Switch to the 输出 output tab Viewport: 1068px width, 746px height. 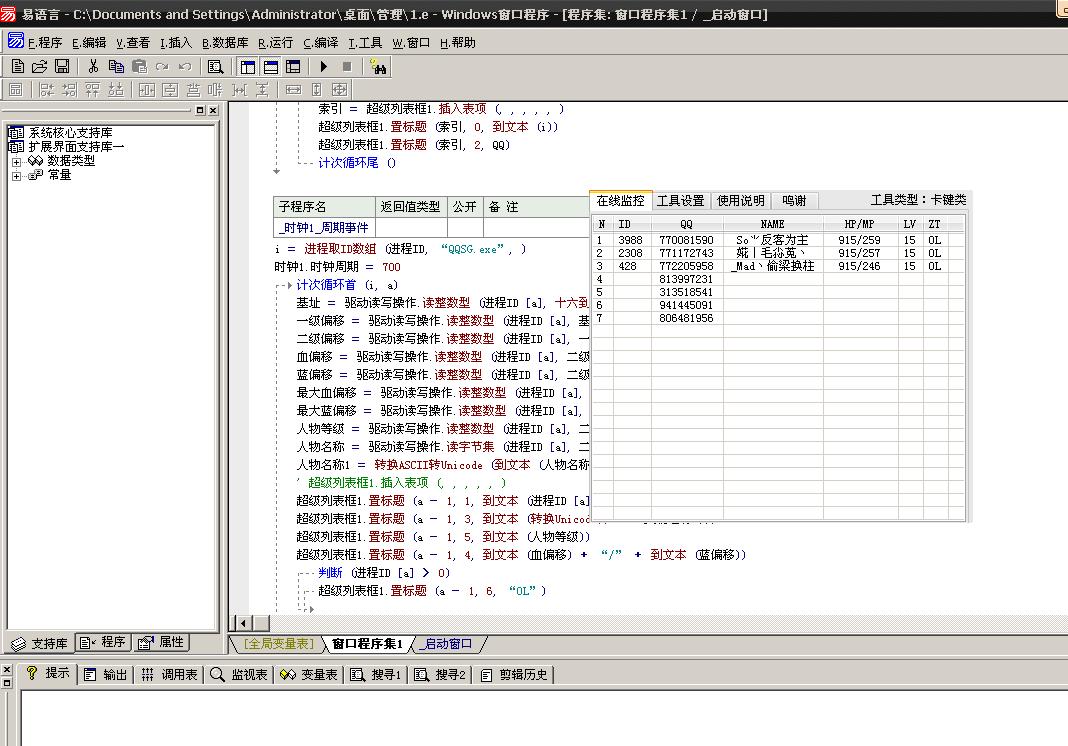(106, 674)
